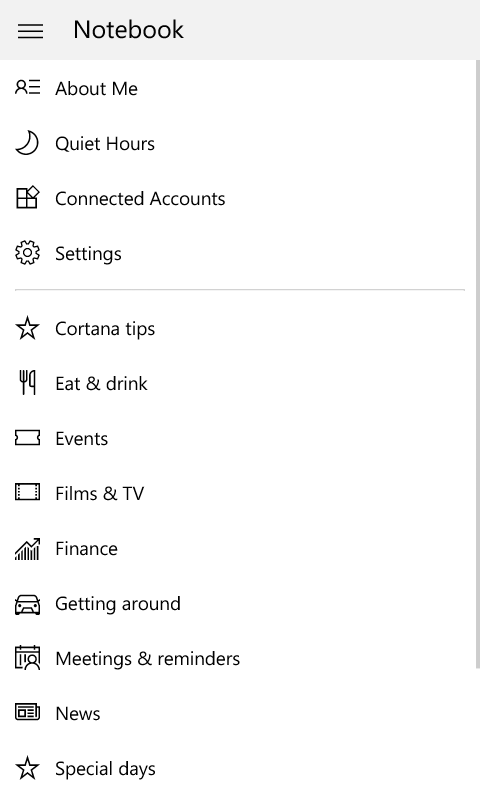Click the Settings gear icon
This screenshot has height=800, width=480.
coord(27,253)
